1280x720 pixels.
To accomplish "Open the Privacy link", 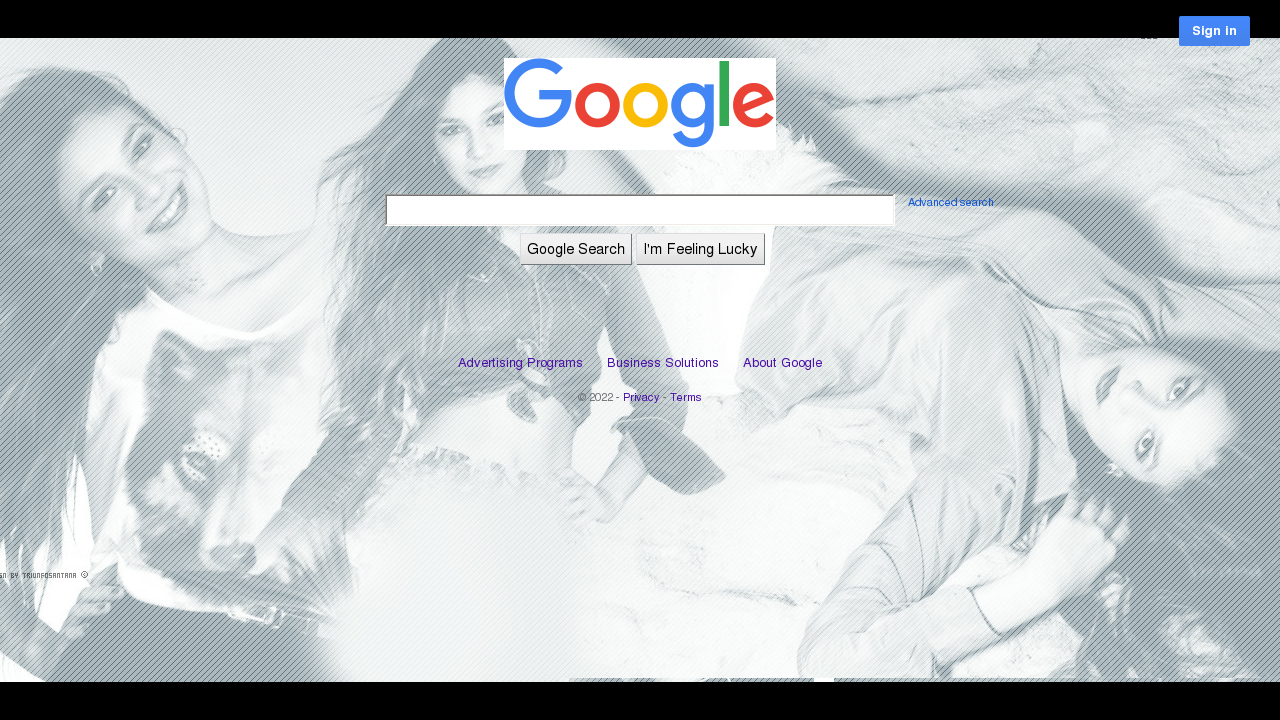I will point(641,397).
